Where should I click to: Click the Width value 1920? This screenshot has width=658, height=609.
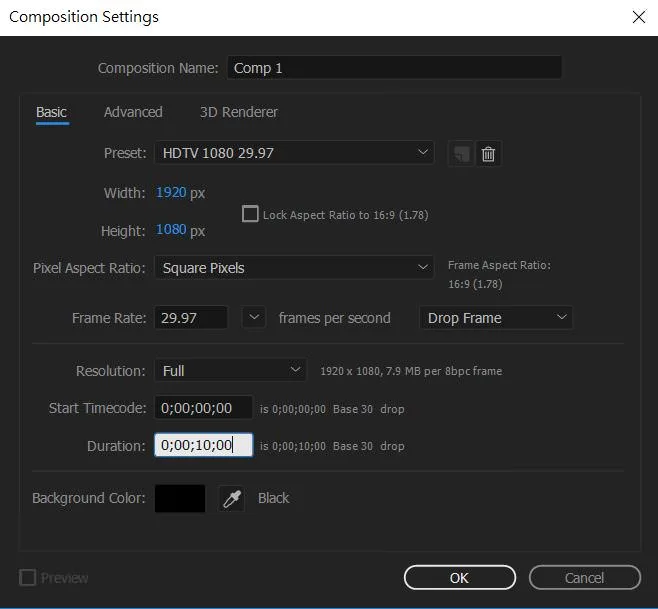[x=171, y=192]
